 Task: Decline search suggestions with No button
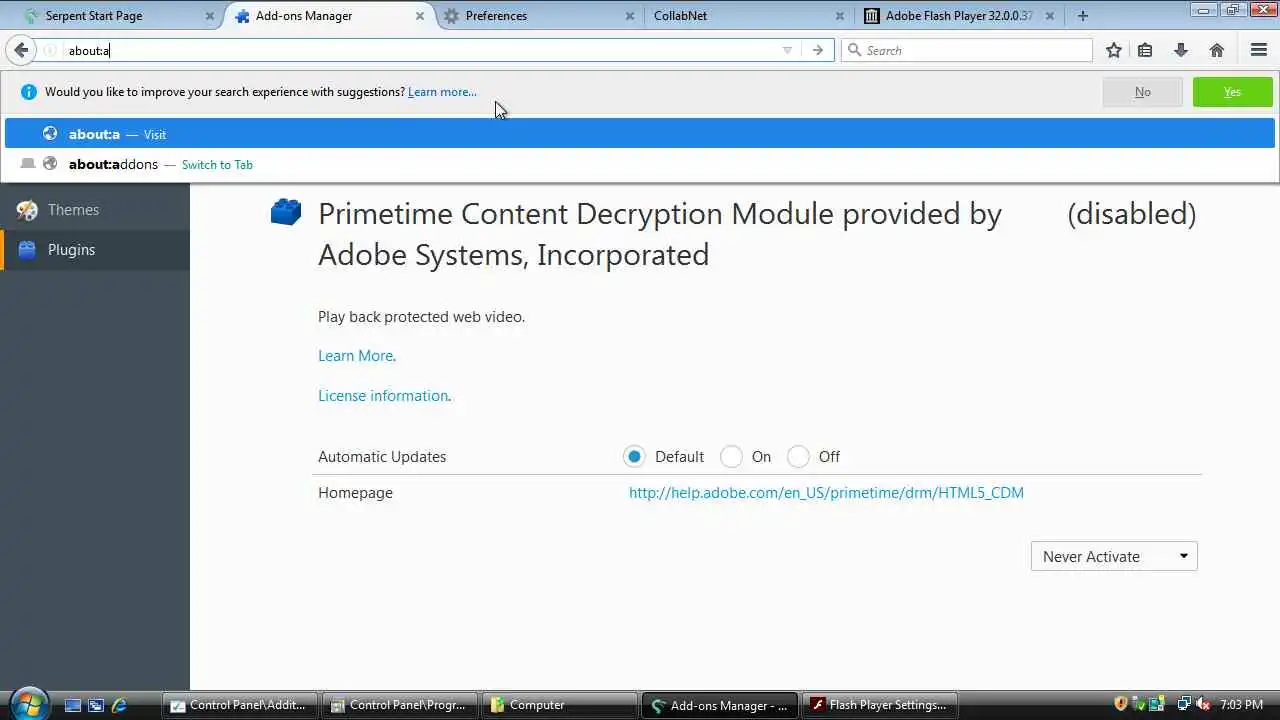click(x=1142, y=92)
